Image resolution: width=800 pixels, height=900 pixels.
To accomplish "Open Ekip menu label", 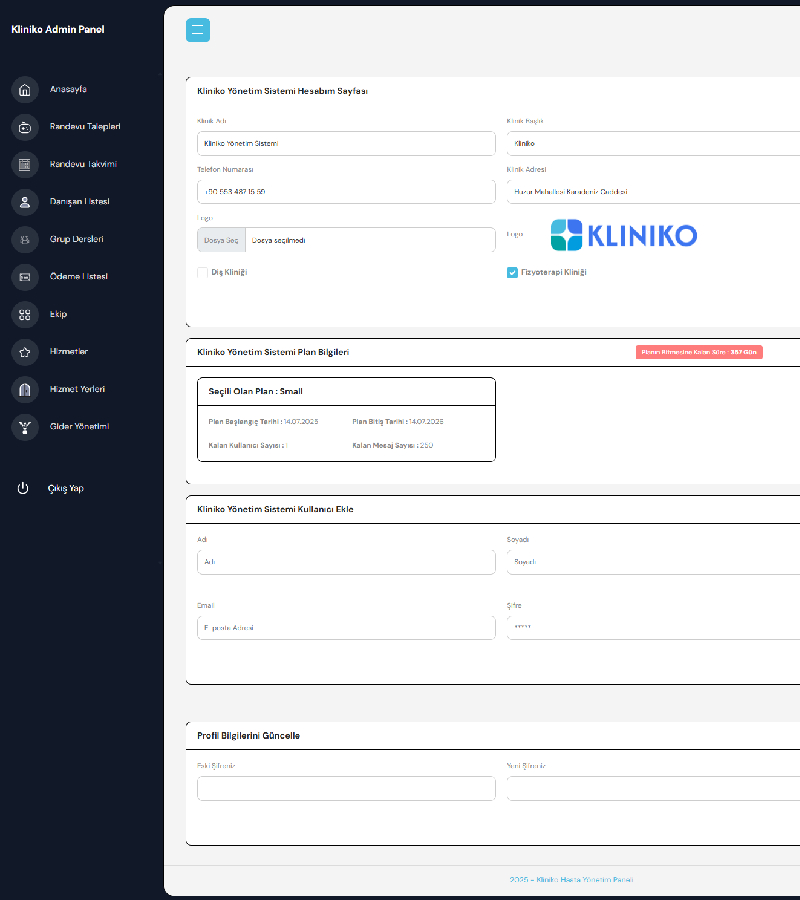I will pyautogui.click(x=58, y=315).
